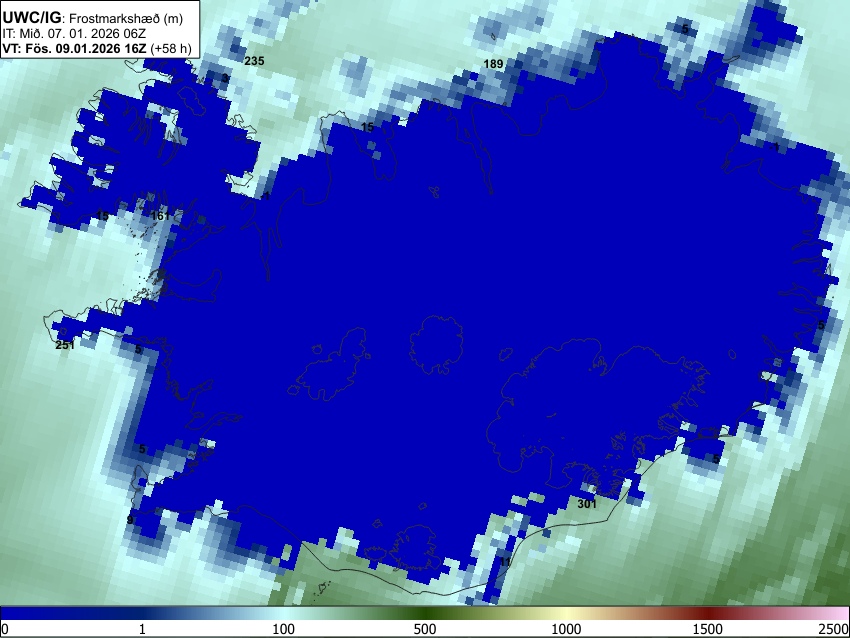Click the colour bar label 2500

[x=834, y=629]
